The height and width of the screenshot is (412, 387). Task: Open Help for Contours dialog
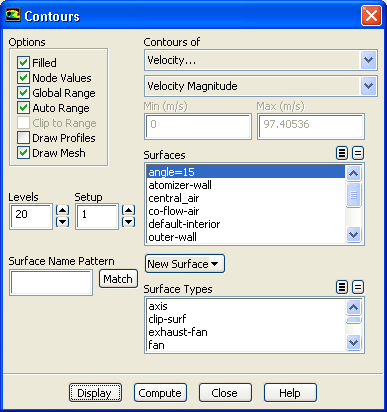(290, 393)
